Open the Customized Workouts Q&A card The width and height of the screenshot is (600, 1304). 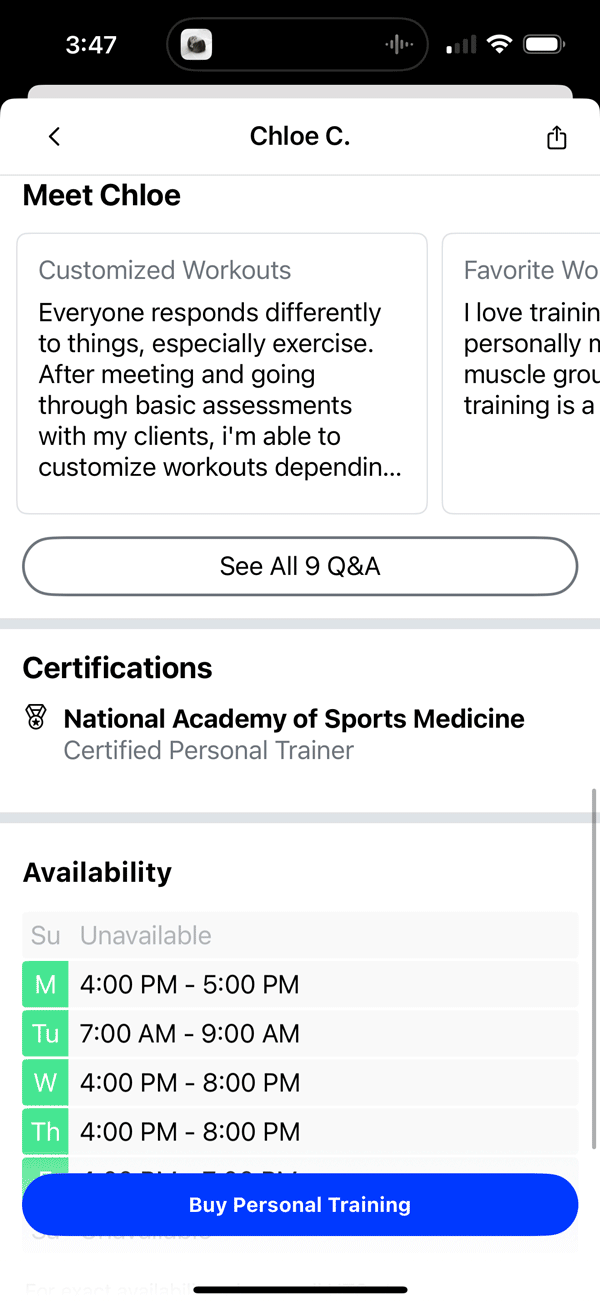click(x=222, y=373)
